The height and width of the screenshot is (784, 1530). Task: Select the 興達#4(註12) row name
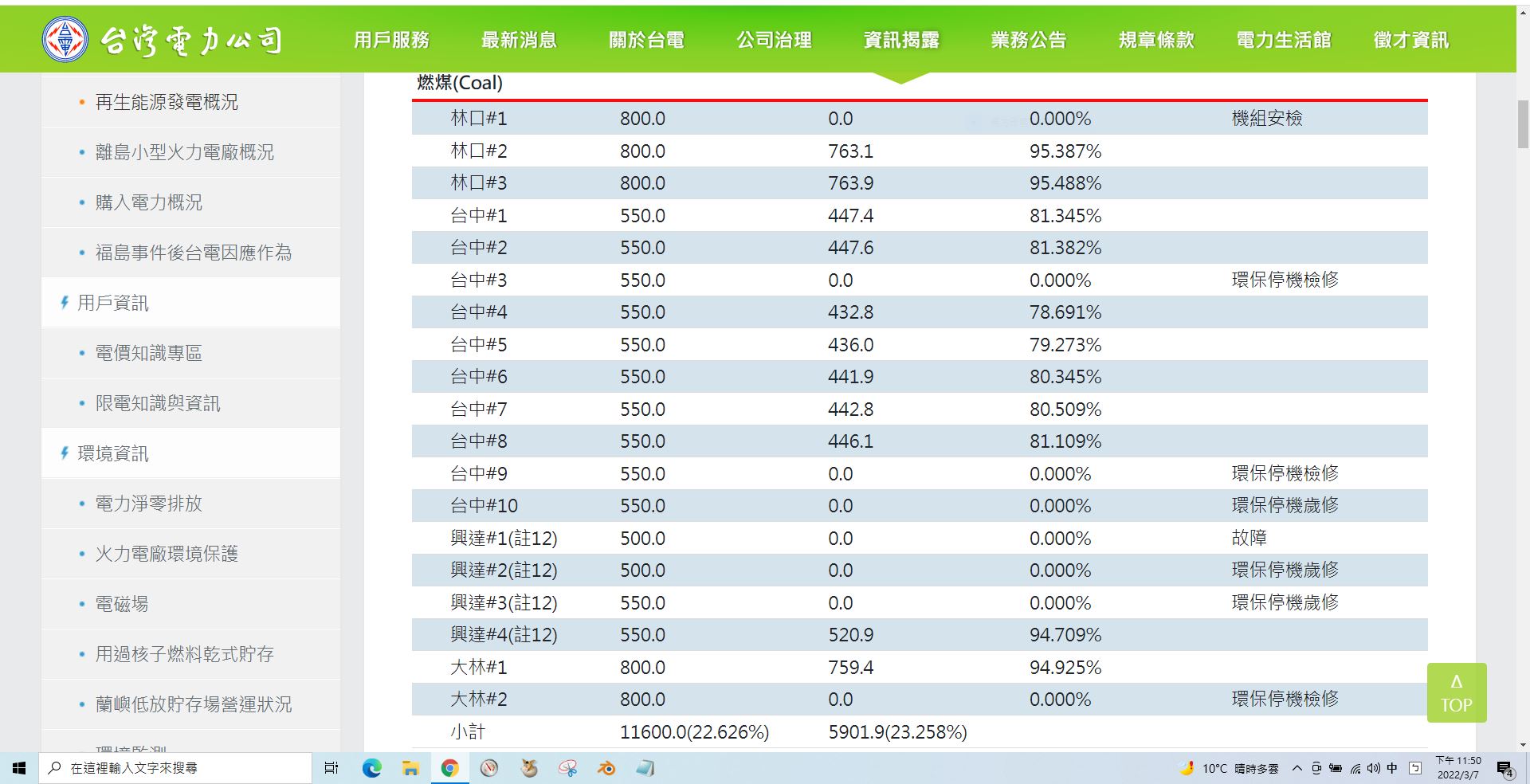(504, 635)
